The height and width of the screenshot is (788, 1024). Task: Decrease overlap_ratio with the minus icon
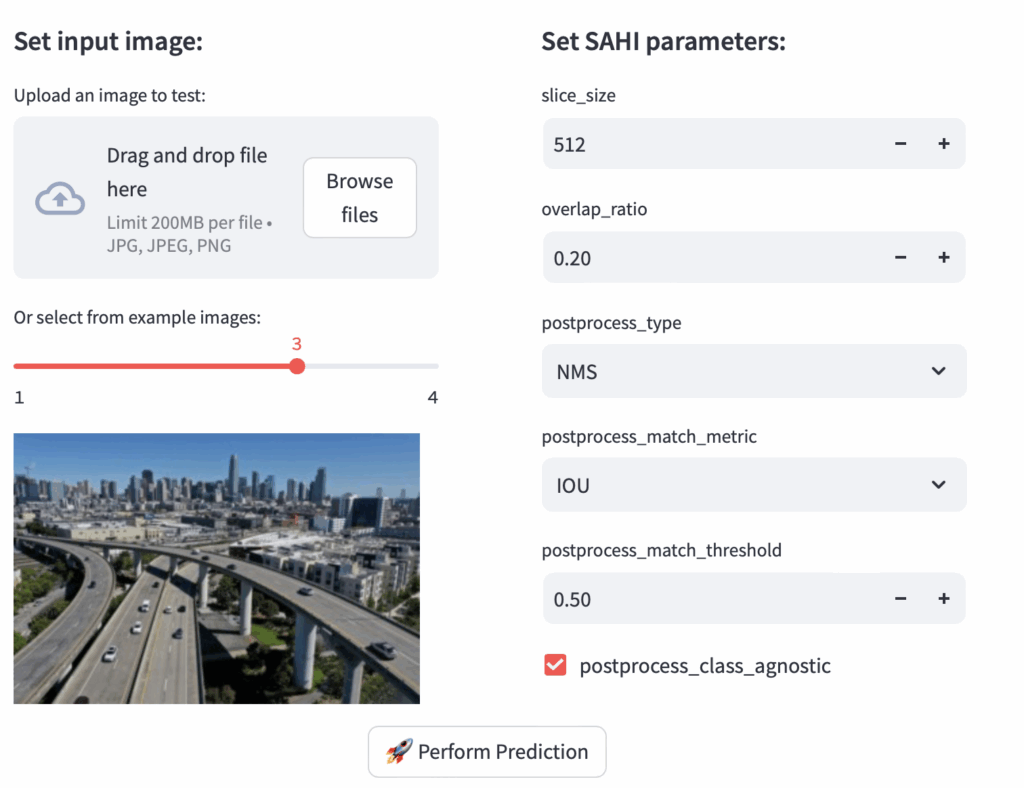[x=900, y=258]
